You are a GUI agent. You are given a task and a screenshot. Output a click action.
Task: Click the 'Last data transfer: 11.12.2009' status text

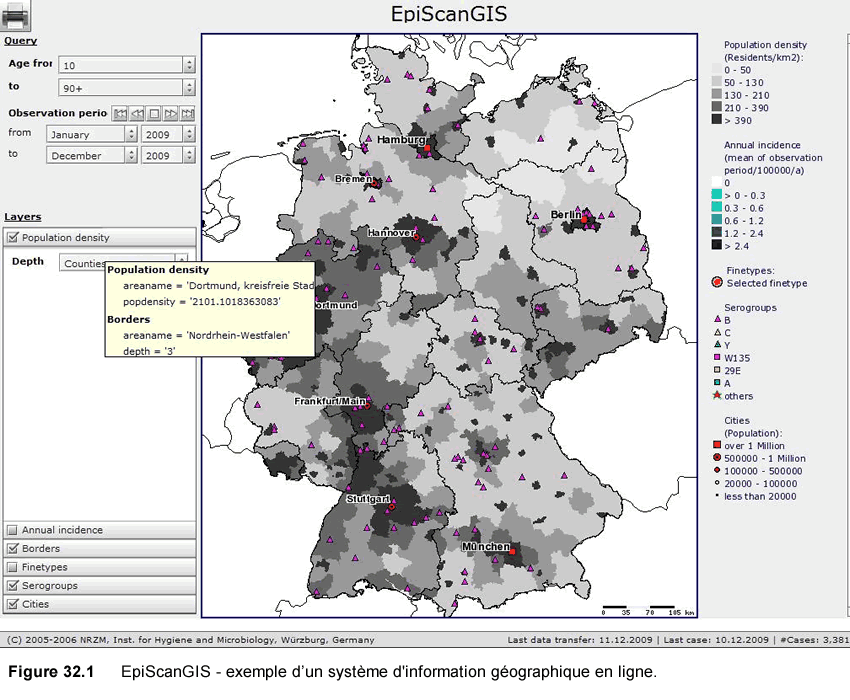579,640
